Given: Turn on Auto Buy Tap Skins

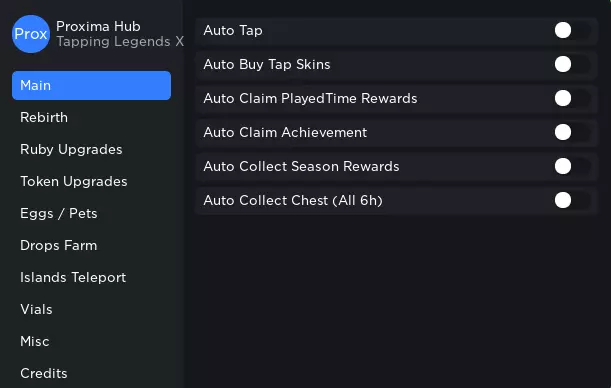Looking at the screenshot, I should coord(572,64).
